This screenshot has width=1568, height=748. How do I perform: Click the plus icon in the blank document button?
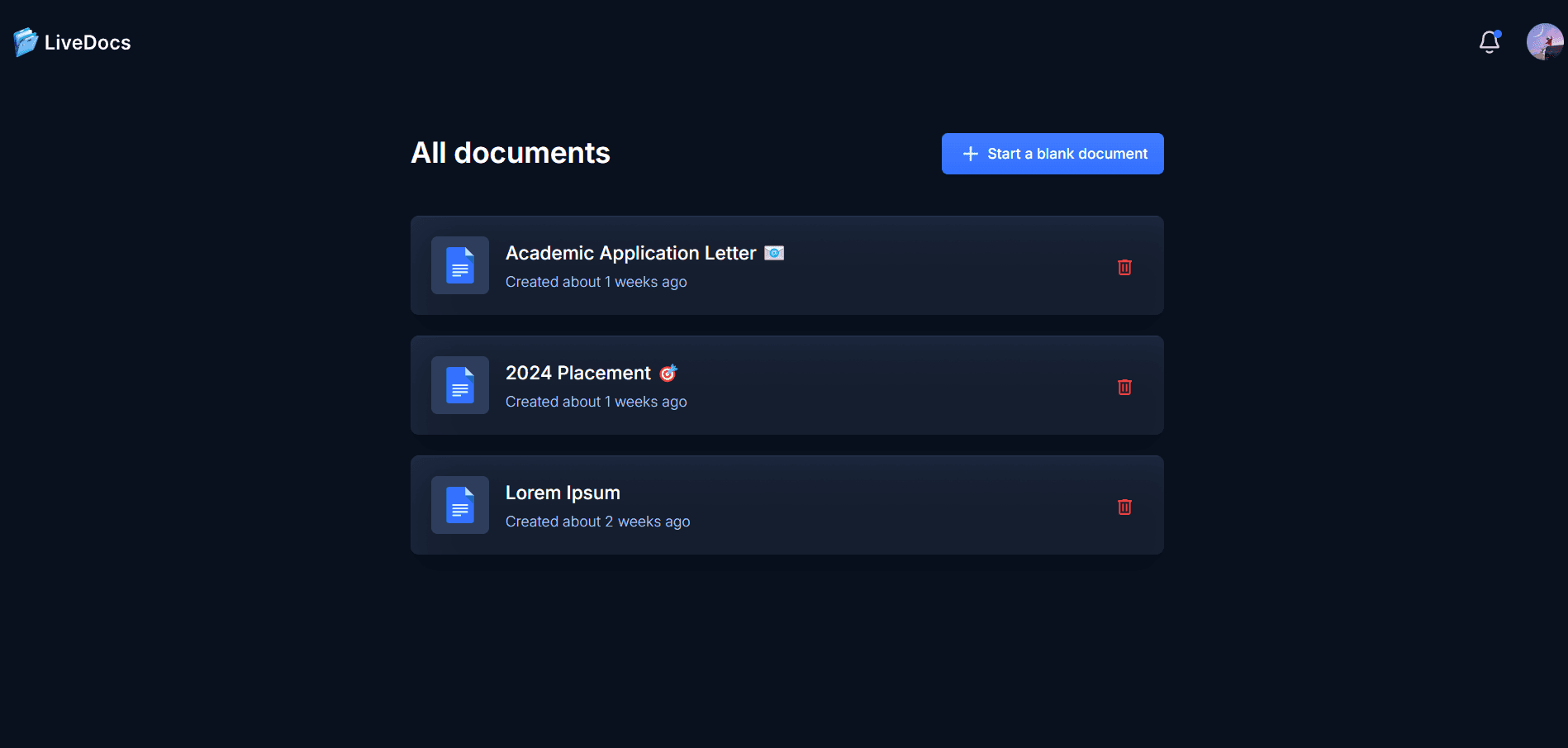tap(971, 154)
